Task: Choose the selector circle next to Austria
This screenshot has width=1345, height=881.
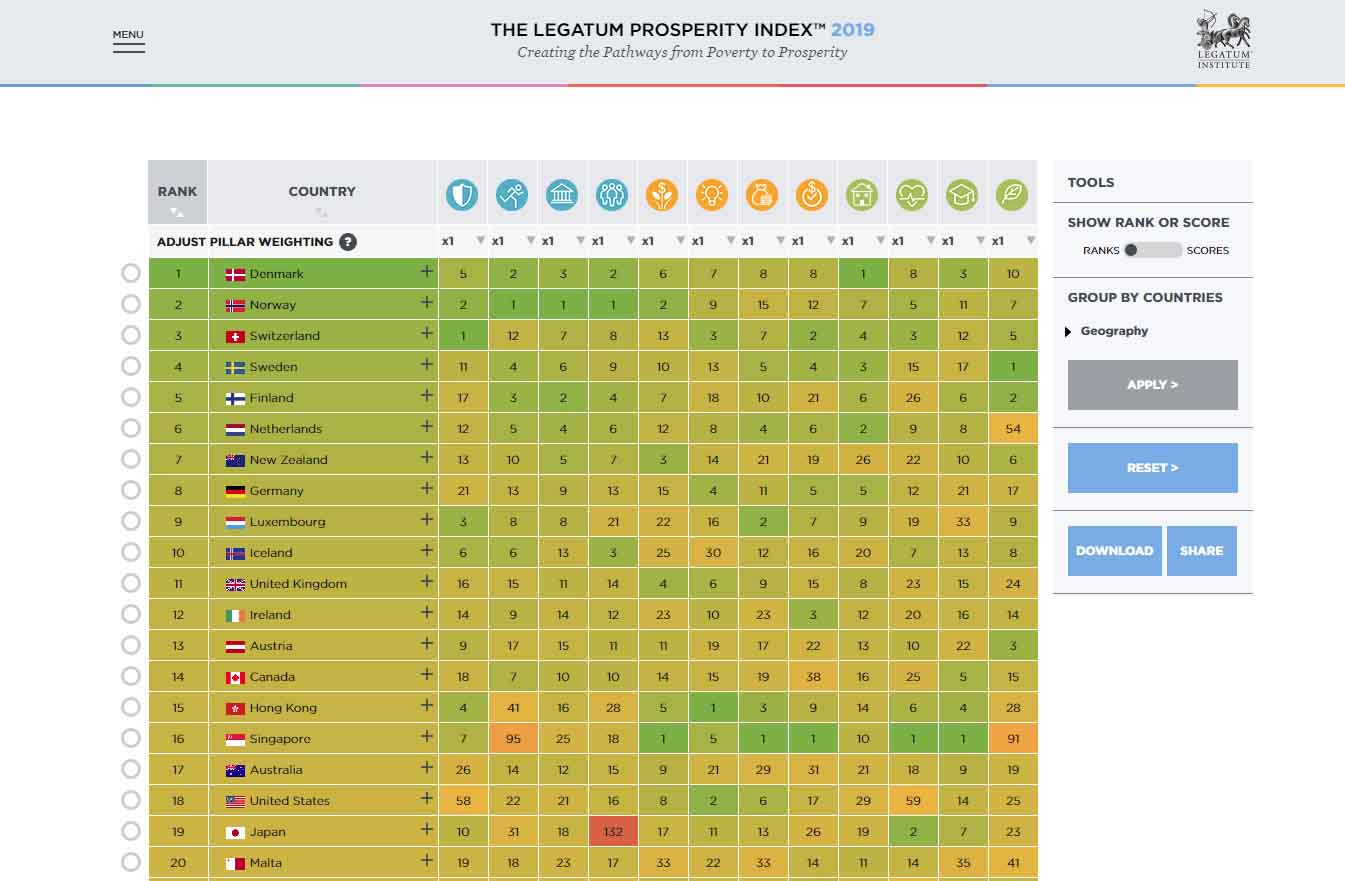Action: pos(131,645)
